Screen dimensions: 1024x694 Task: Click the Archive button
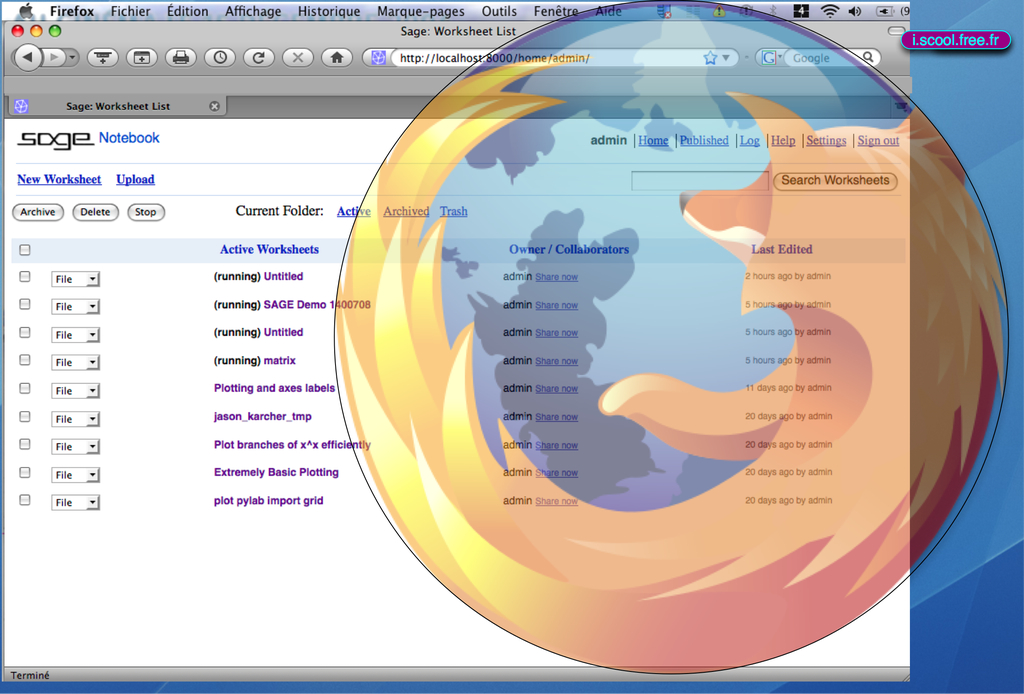(38, 212)
